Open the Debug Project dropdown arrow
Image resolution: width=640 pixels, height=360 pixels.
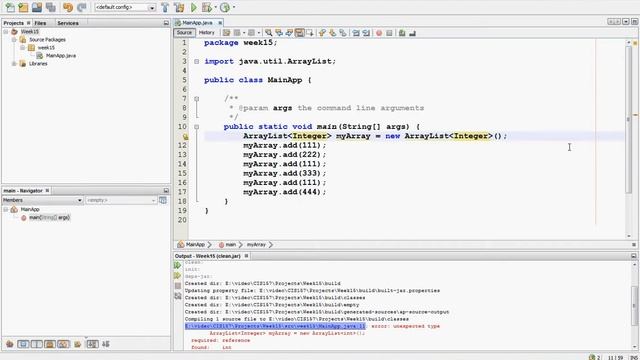coord(216,7)
